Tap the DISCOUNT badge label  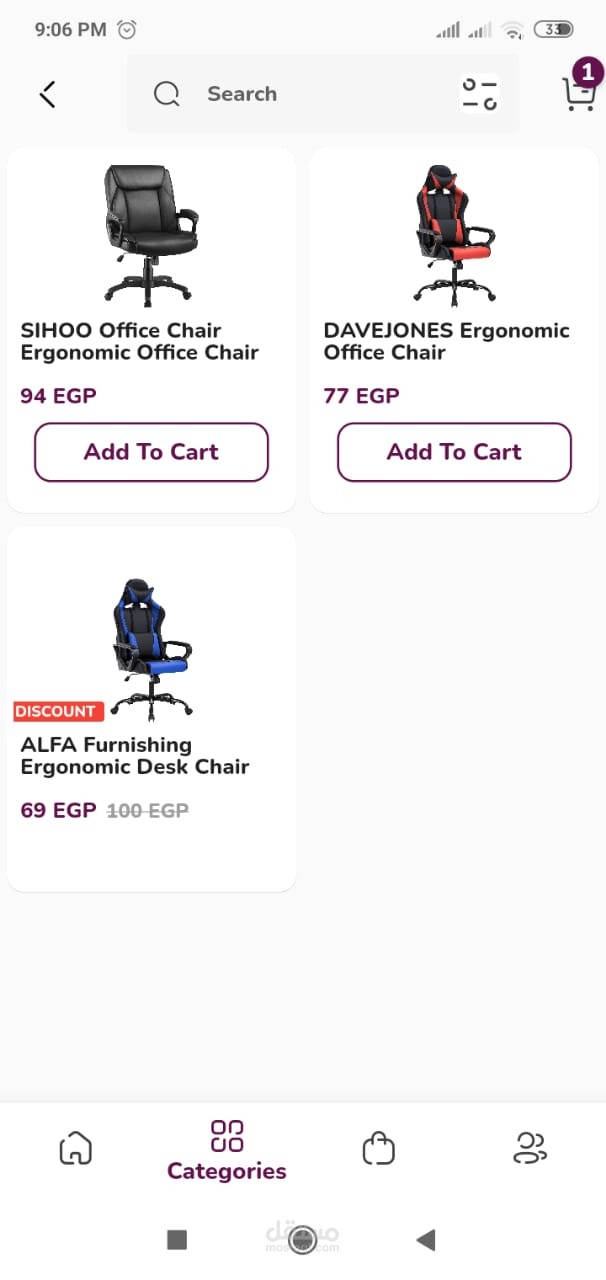click(55, 711)
